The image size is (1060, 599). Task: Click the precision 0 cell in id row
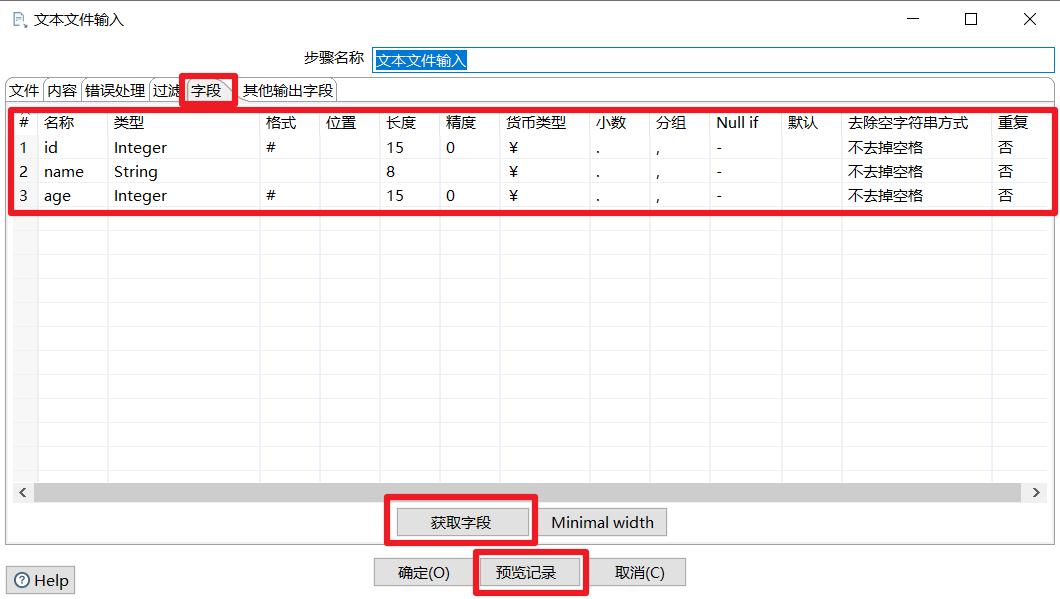pyautogui.click(x=471, y=147)
